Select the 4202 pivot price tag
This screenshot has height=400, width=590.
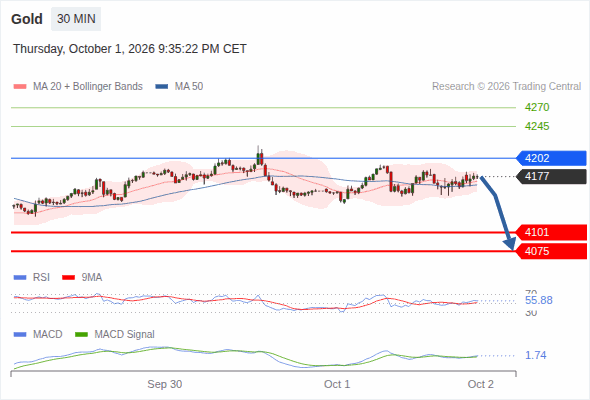tap(551, 158)
